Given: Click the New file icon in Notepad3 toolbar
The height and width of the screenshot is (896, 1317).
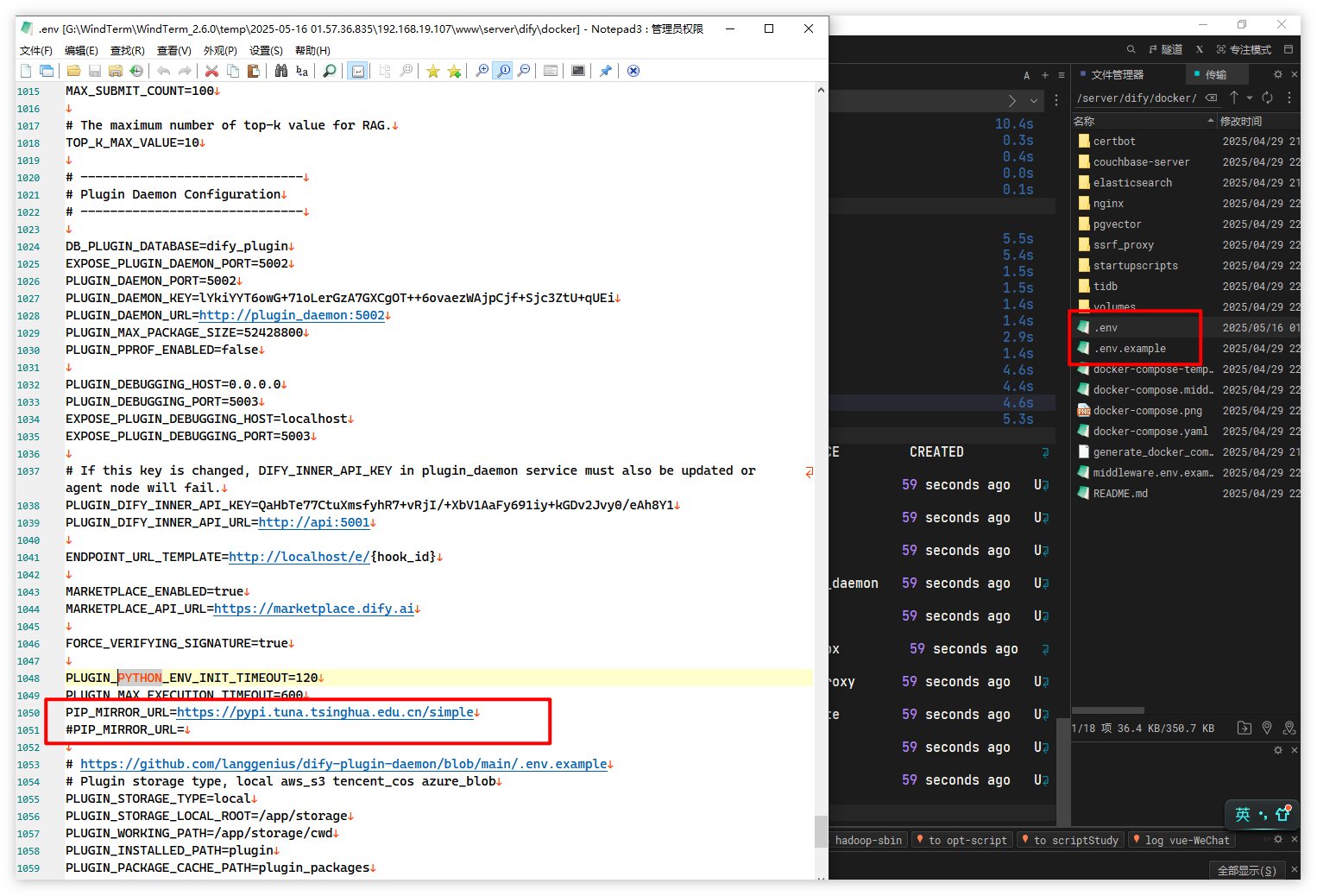Looking at the screenshot, I should click(x=26, y=71).
